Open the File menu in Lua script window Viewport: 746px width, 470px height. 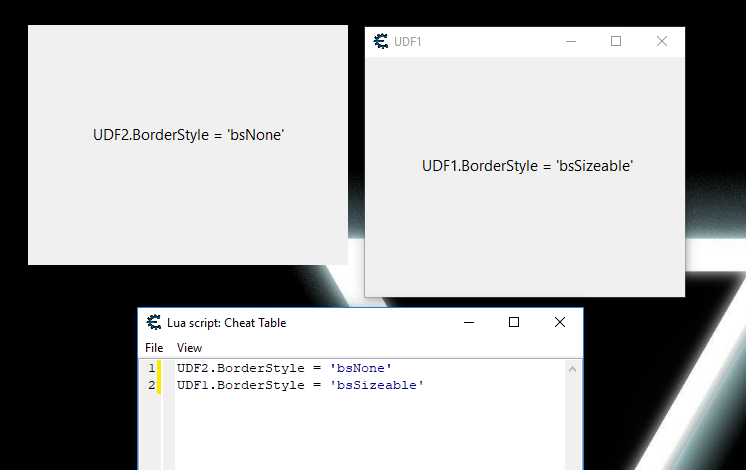[154, 348]
